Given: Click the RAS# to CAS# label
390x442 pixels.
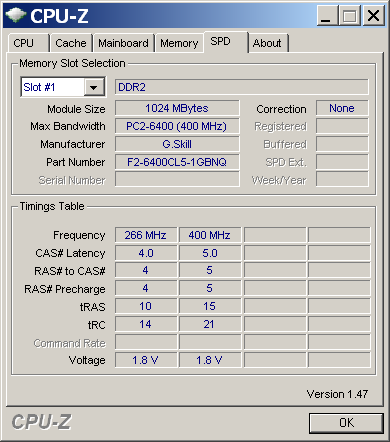Looking at the screenshot, I should (70, 271).
